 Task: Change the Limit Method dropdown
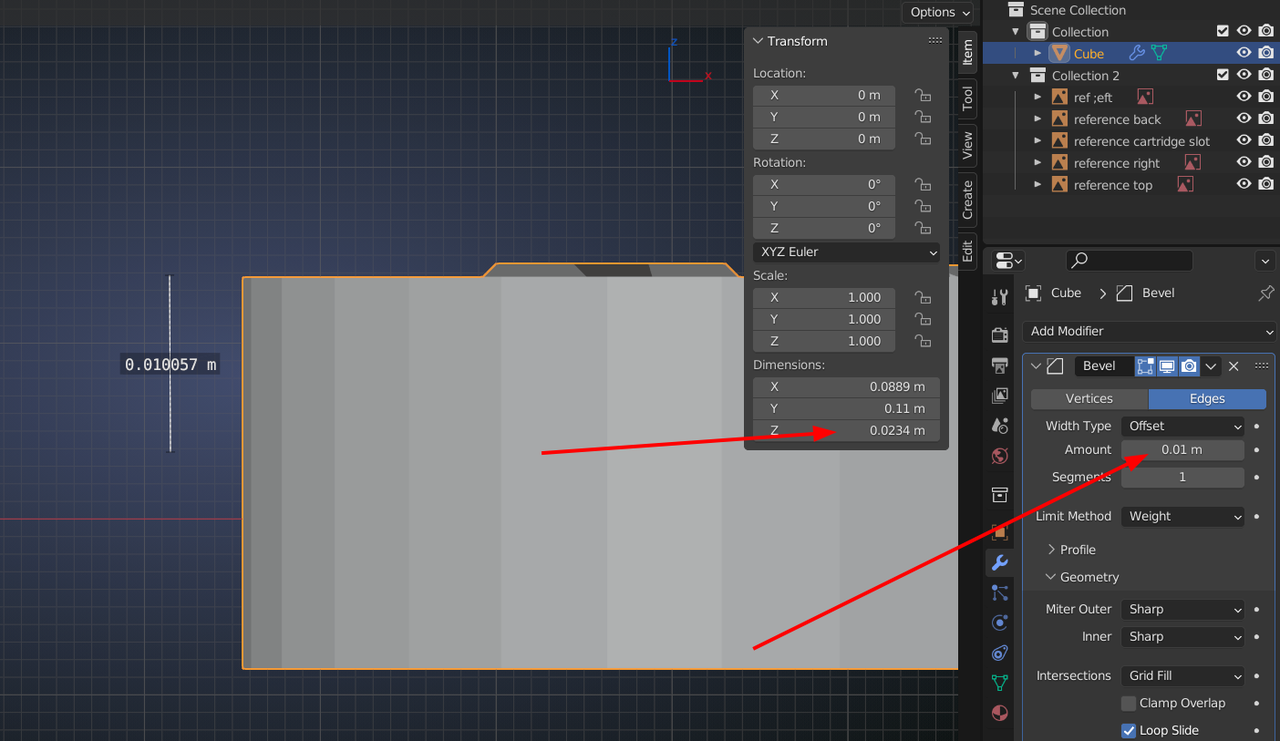(x=1183, y=516)
